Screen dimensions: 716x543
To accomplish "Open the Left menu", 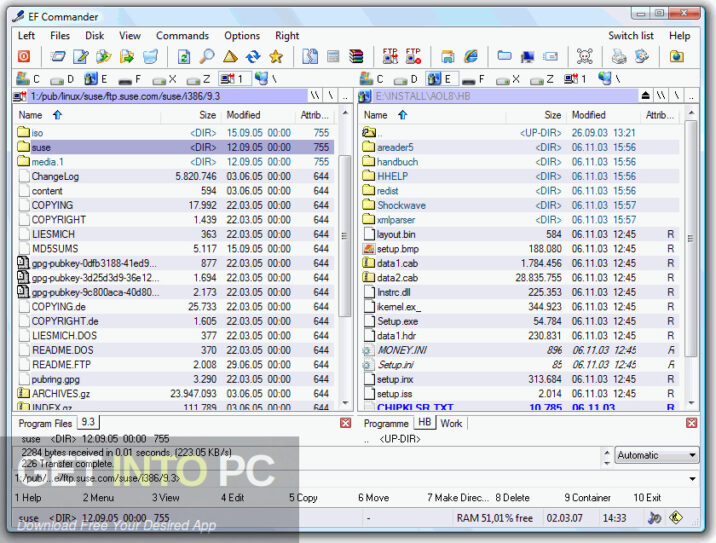I will coord(26,36).
